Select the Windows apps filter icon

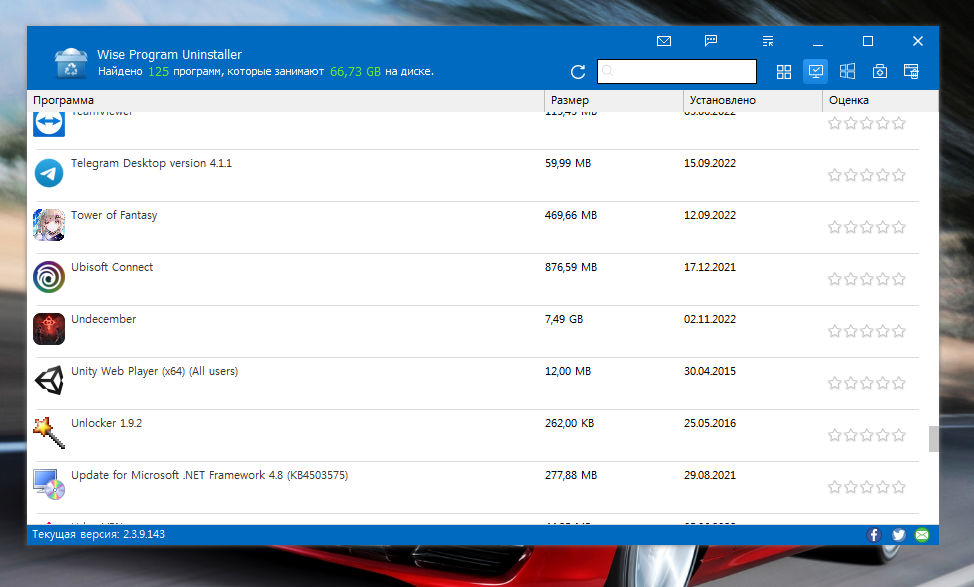pyautogui.click(x=847, y=71)
